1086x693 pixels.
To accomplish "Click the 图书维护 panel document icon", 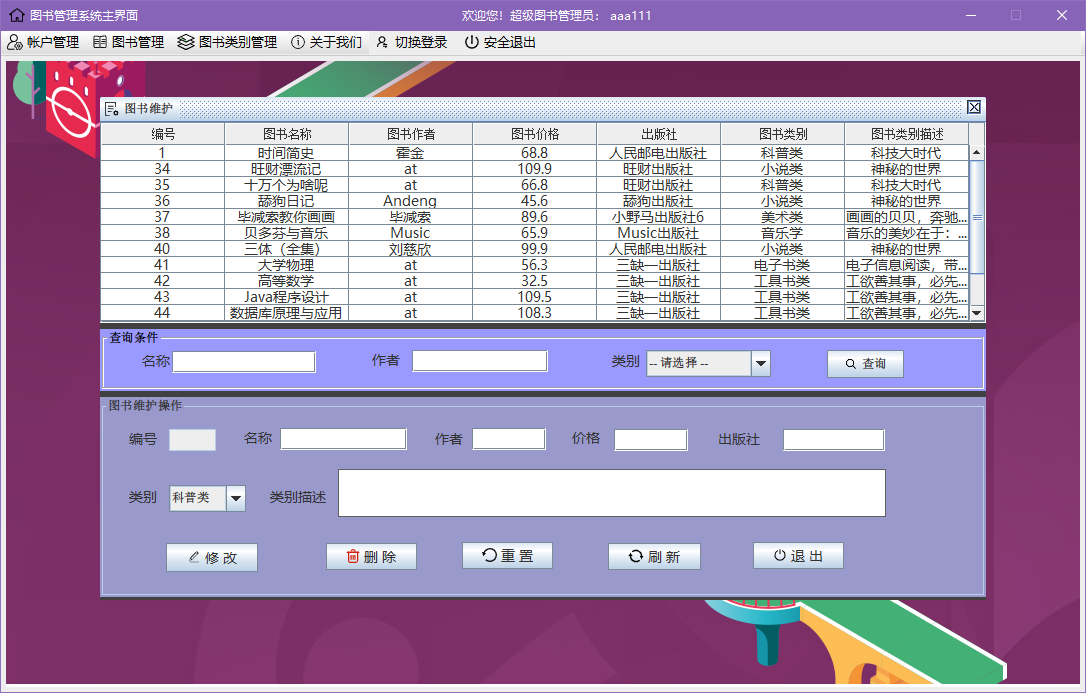I will [112, 109].
